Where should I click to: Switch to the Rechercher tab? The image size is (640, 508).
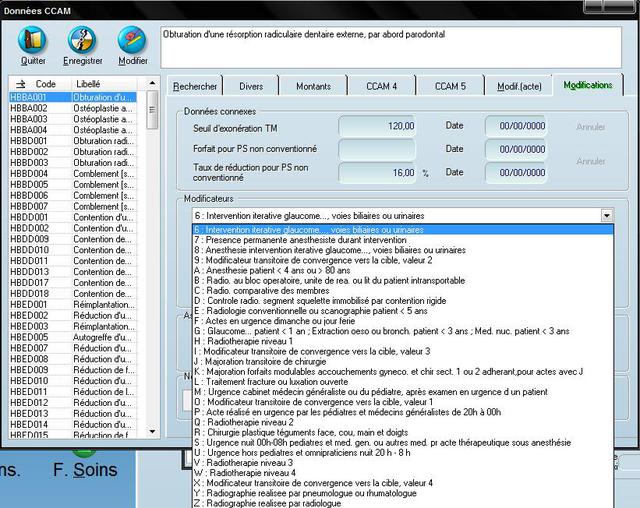point(196,86)
